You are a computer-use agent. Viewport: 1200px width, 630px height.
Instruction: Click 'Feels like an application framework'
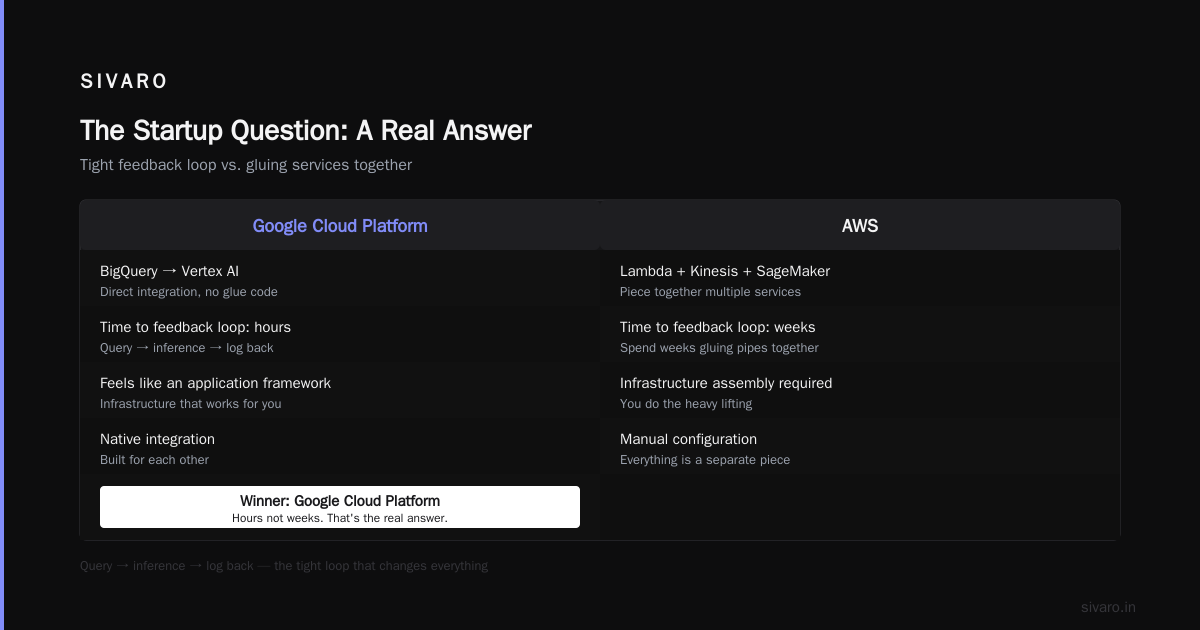[x=215, y=383]
